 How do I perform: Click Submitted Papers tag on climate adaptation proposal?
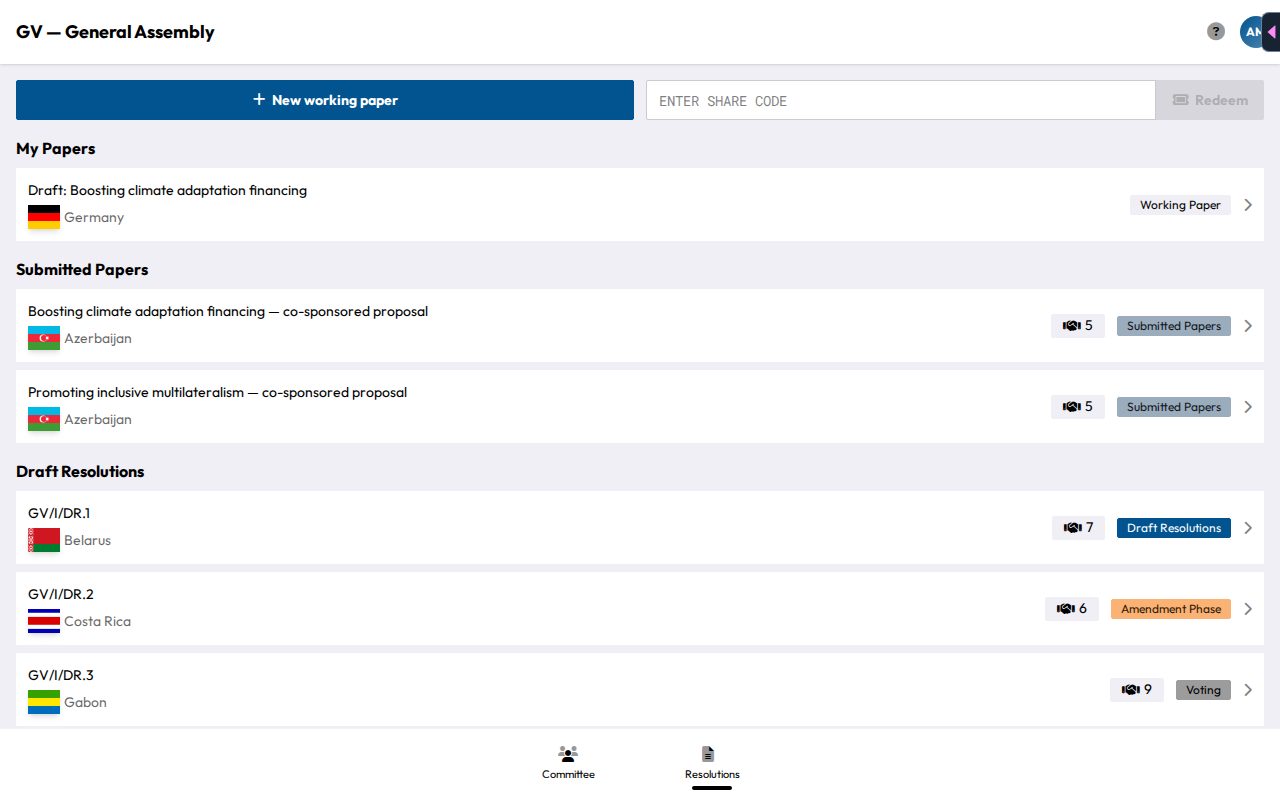[x=1174, y=326]
